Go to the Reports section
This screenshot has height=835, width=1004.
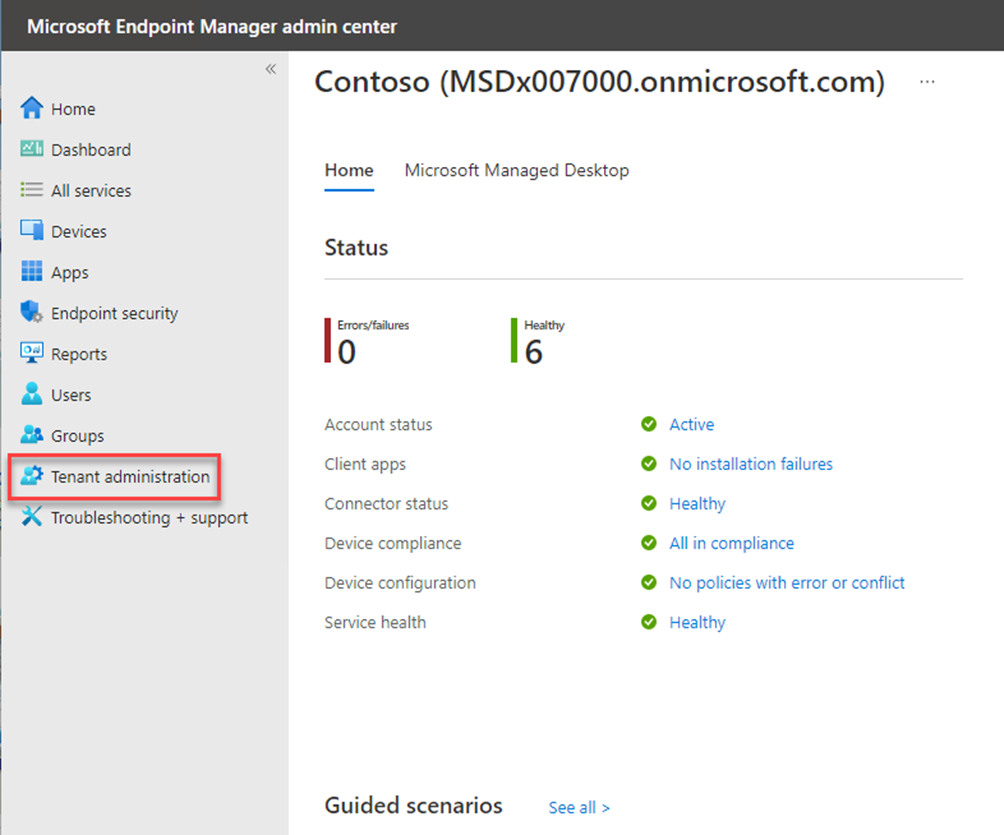click(x=79, y=354)
